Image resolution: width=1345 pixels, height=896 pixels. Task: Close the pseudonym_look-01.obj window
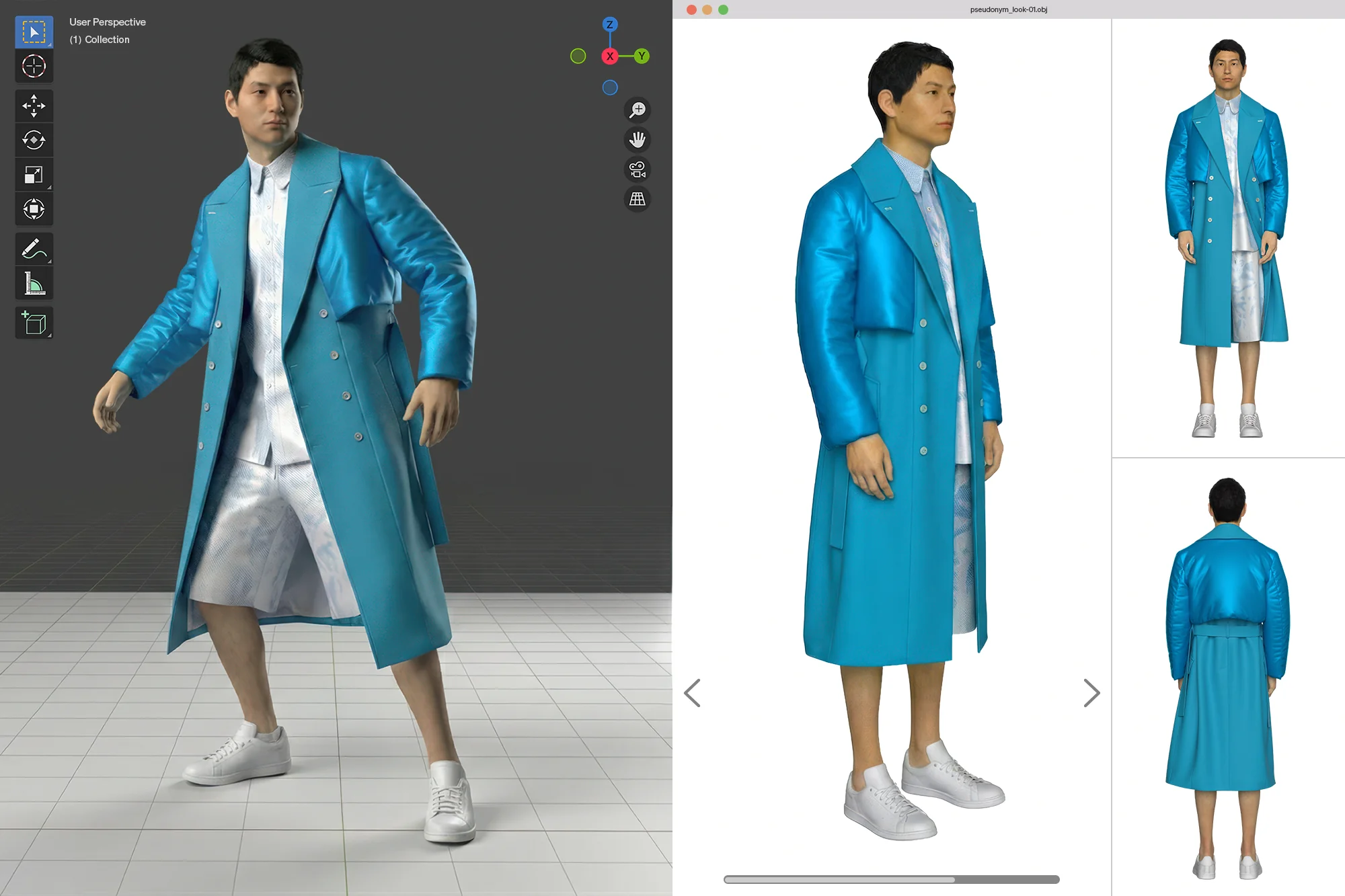[691, 9]
